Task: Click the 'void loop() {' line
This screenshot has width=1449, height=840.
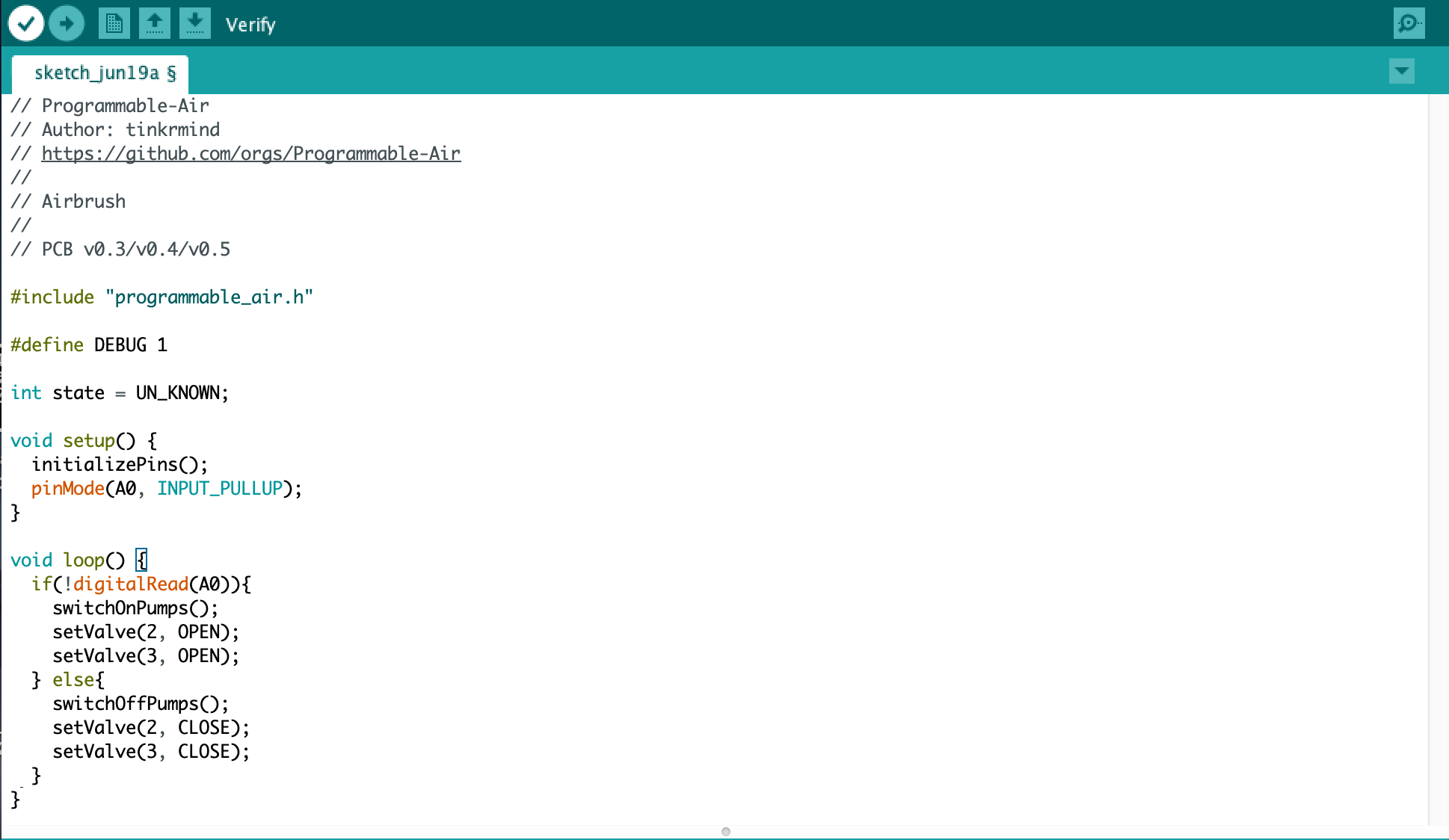Action: [79, 560]
